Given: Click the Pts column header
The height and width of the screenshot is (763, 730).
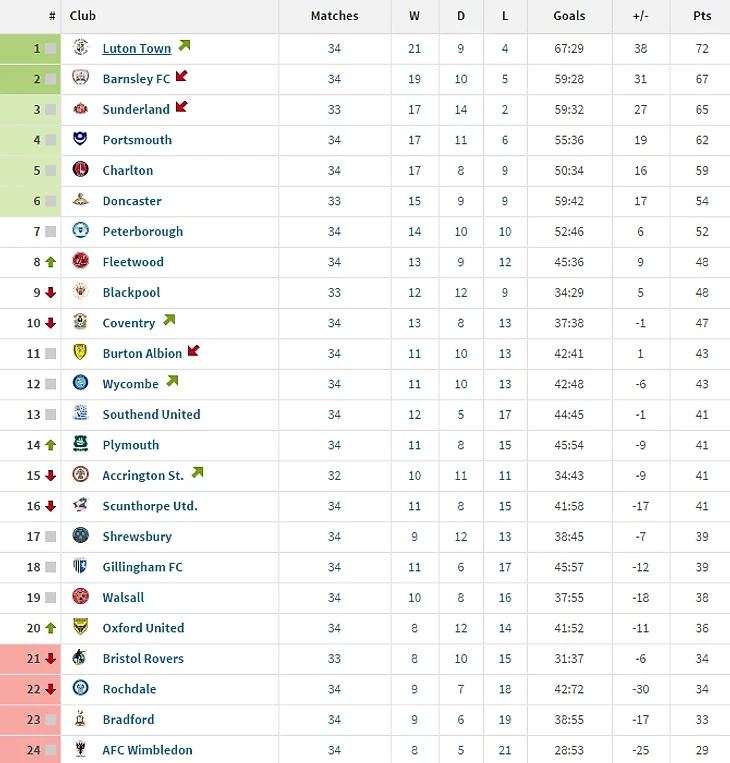Looking at the screenshot, I should (702, 16).
